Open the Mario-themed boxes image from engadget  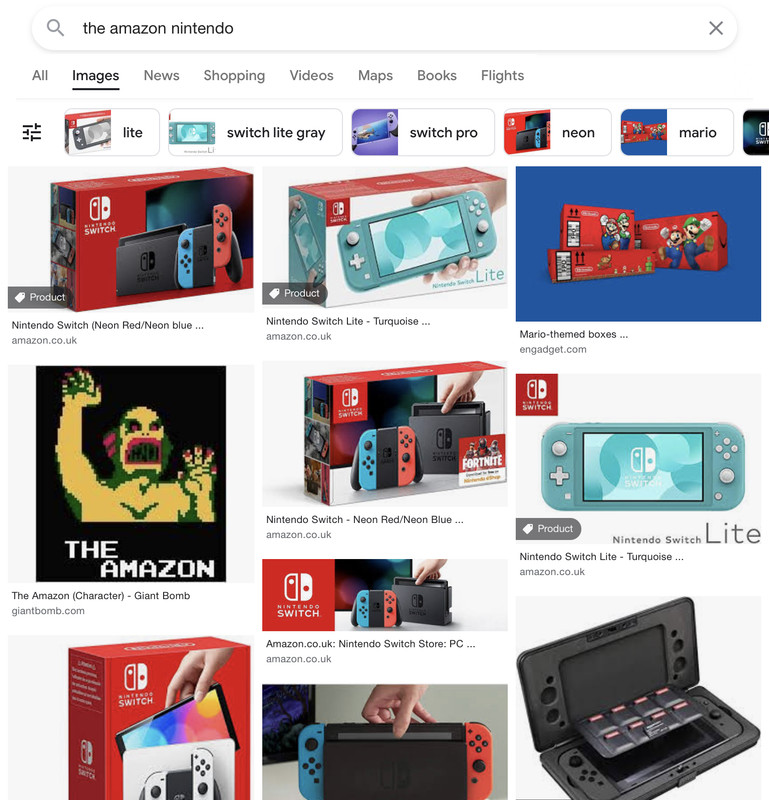(x=638, y=244)
